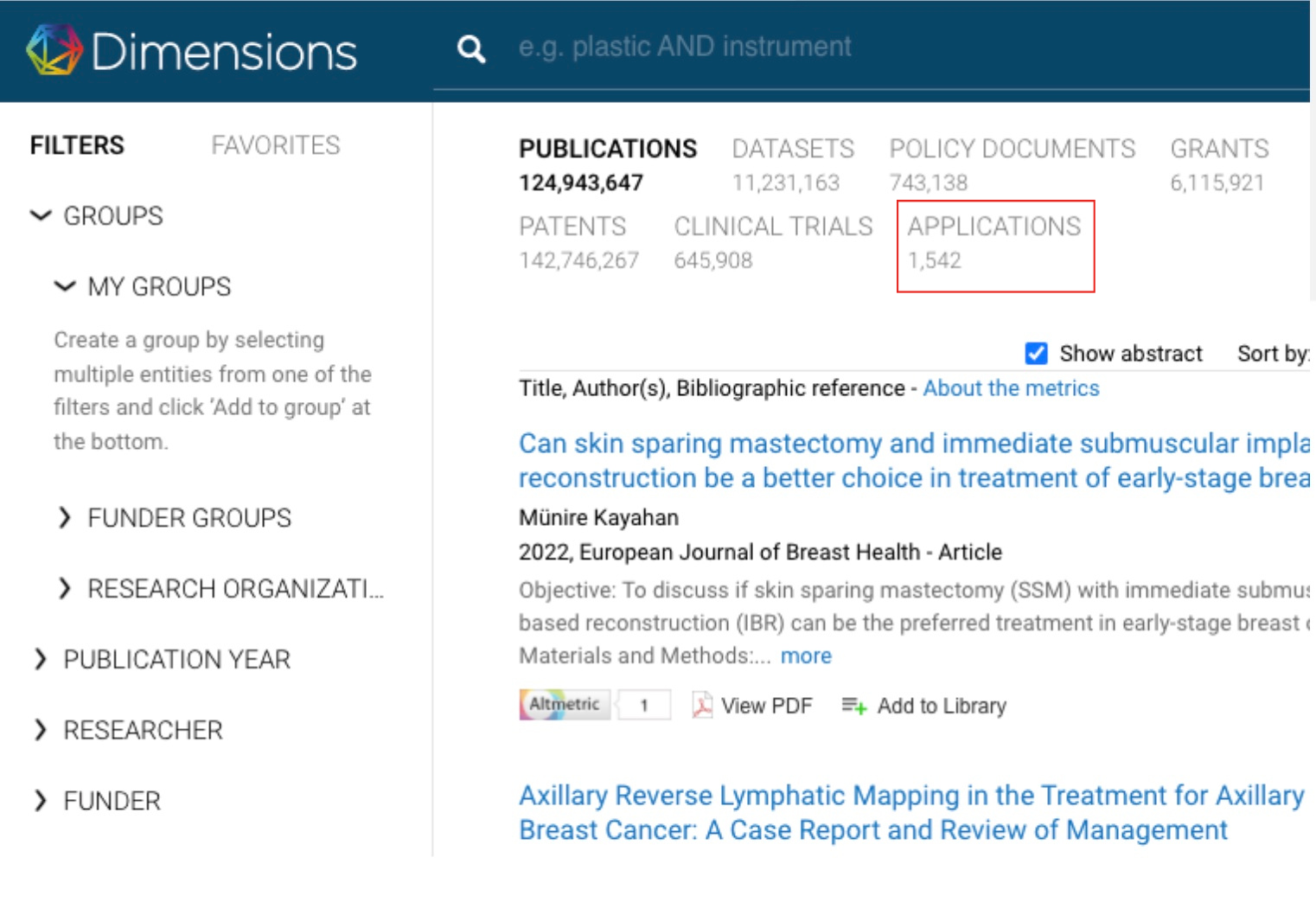Click the 'more' link to expand abstract

tap(805, 656)
